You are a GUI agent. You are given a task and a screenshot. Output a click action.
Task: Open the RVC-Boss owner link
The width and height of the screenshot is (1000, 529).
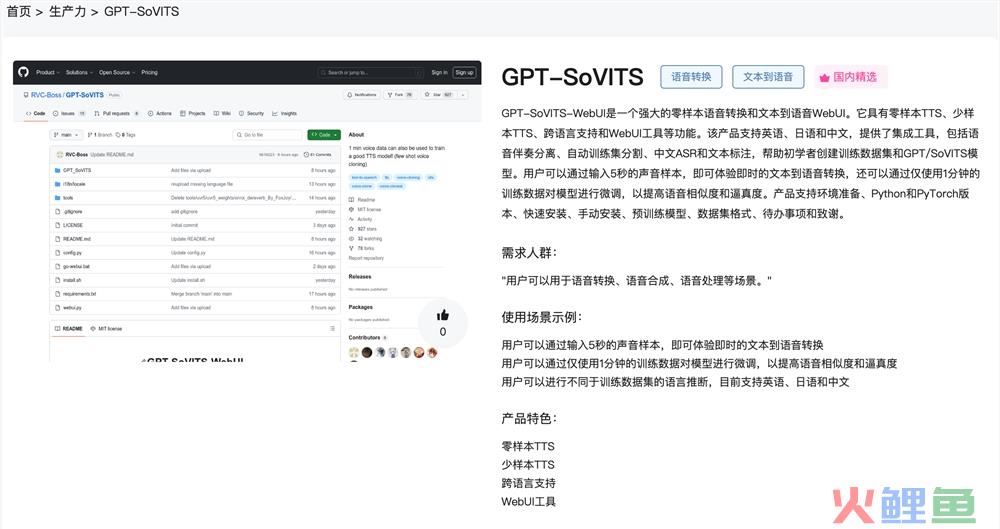(46, 94)
